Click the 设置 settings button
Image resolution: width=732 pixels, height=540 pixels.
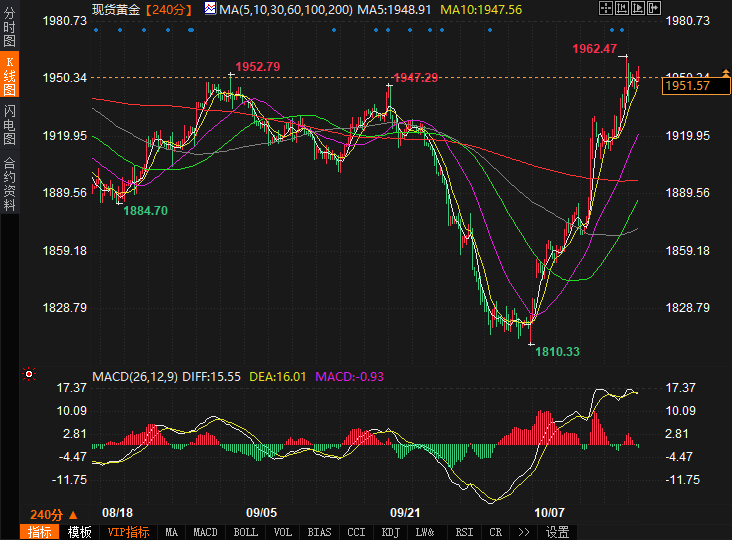[557, 532]
